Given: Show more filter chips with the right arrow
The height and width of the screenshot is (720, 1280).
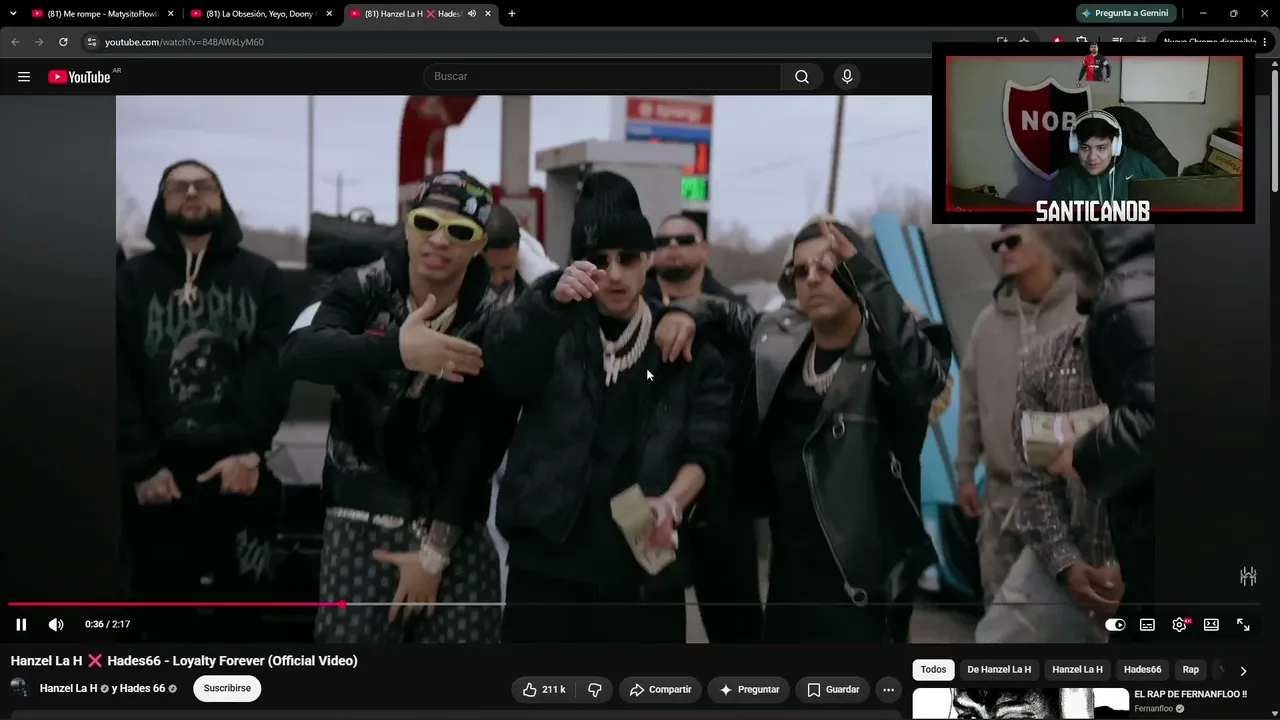Looking at the screenshot, I should (x=1243, y=671).
